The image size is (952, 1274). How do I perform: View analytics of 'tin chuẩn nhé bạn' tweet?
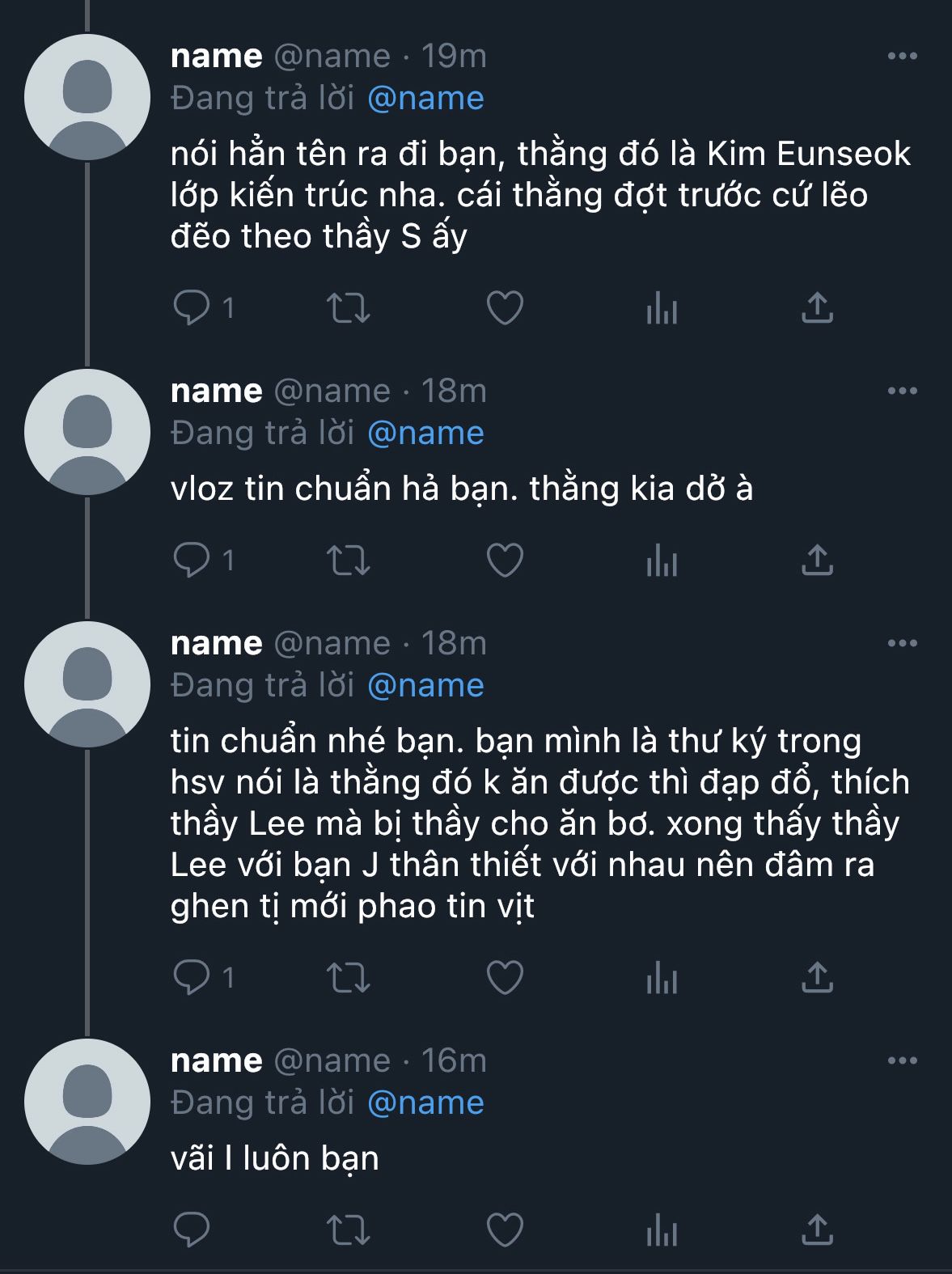tap(662, 978)
